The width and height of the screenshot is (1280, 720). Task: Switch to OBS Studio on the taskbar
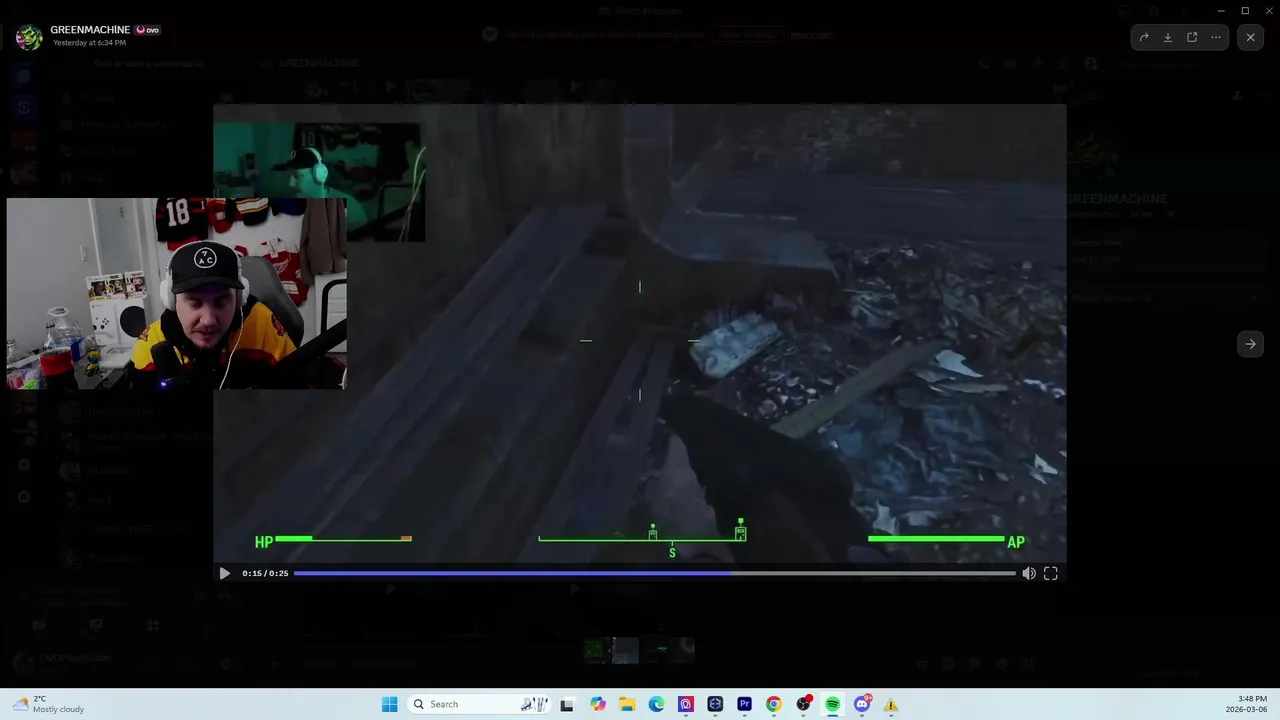tap(803, 704)
